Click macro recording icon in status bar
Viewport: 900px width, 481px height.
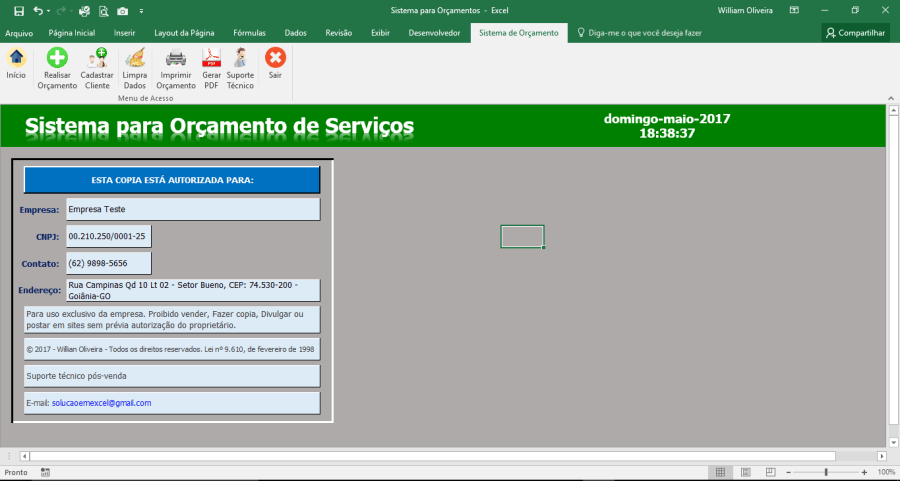click(x=45, y=472)
